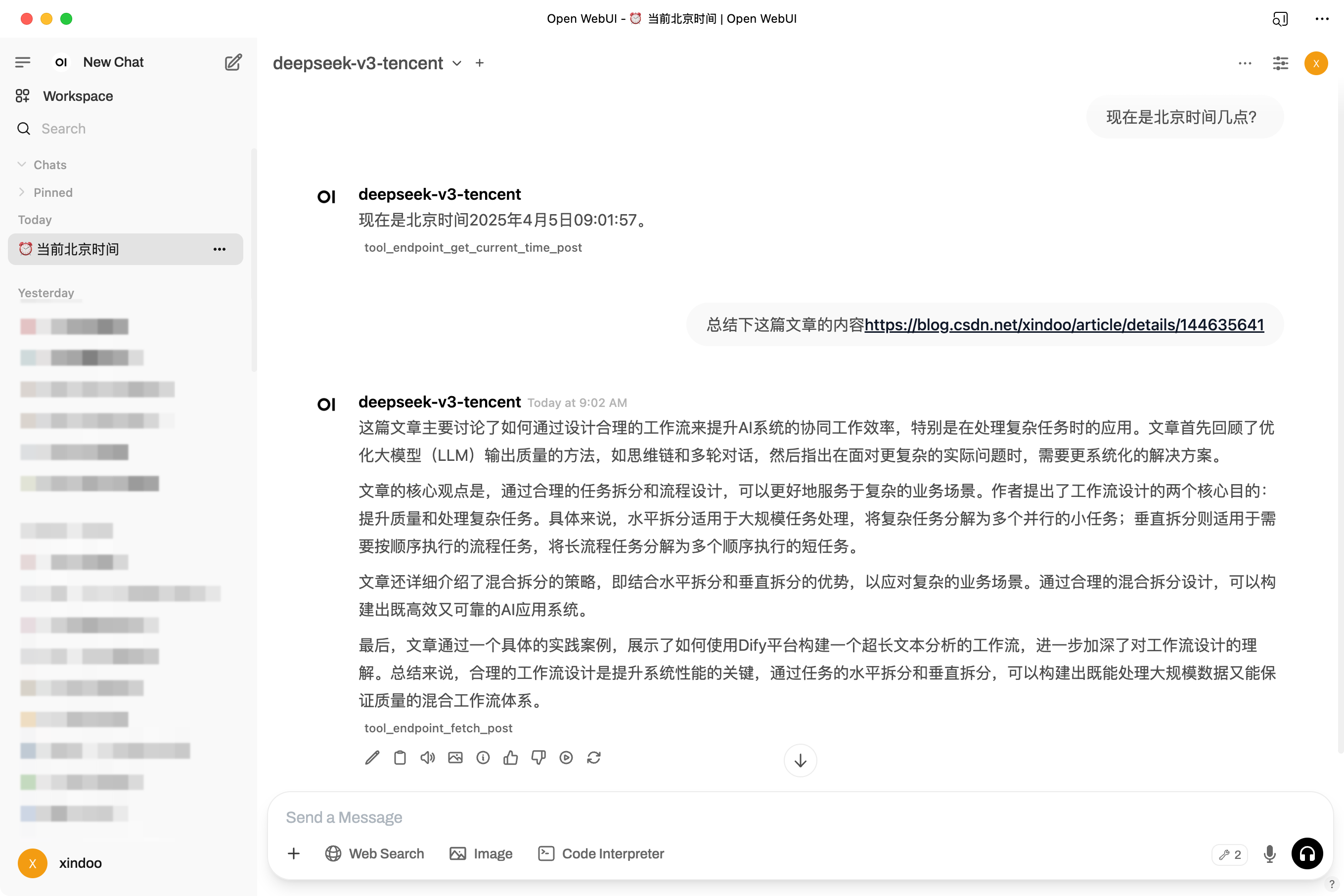Read response aloud with speaker icon

point(427,758)
